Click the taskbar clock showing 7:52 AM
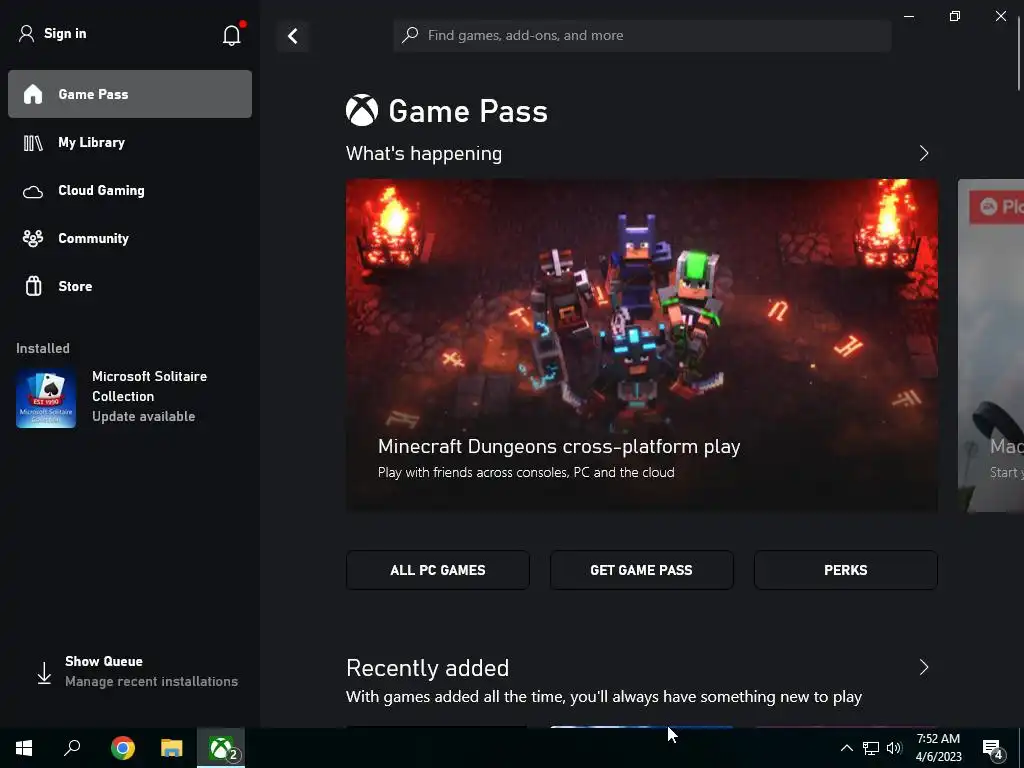The image size is (1024, 768). click(938, 748)
